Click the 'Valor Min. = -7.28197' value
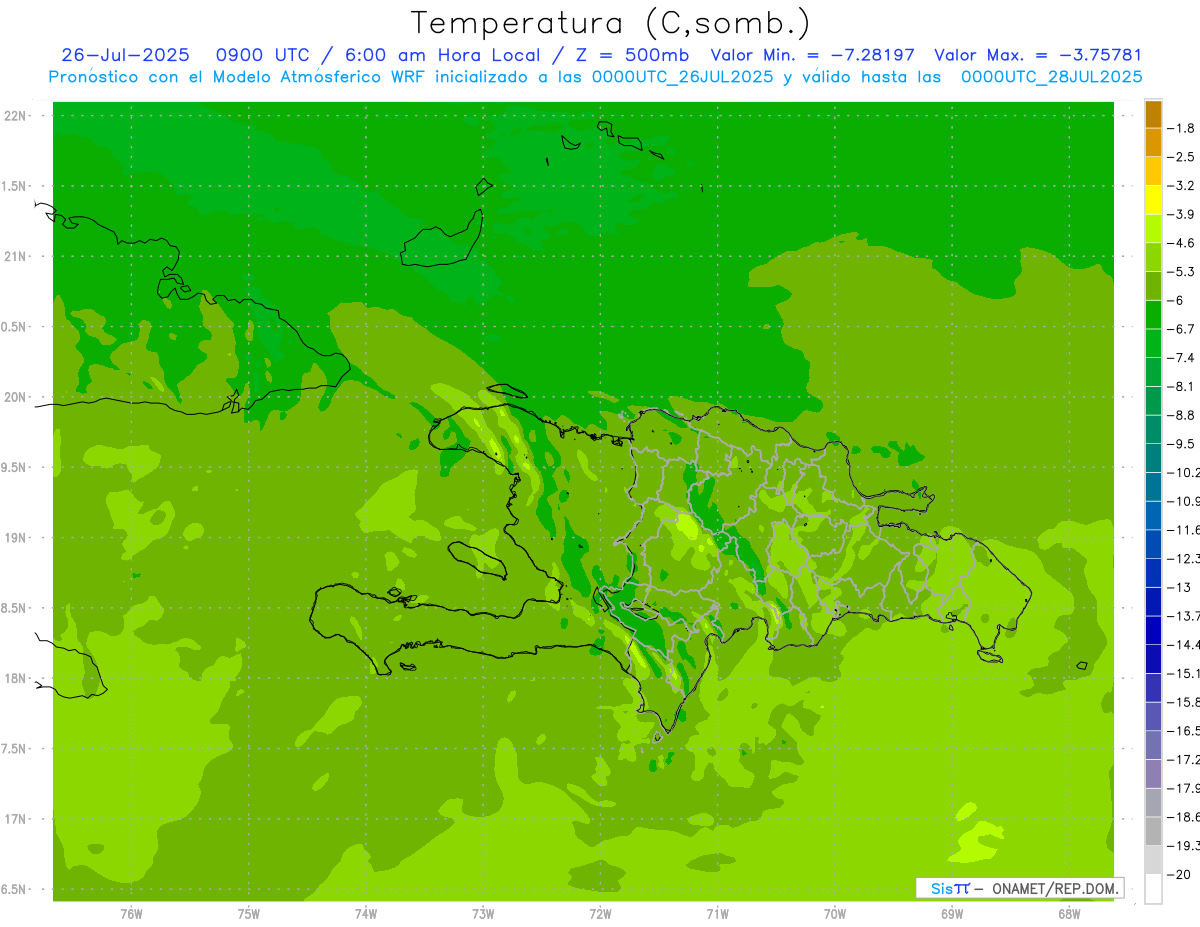1200x927 pixels. point(813,55)
